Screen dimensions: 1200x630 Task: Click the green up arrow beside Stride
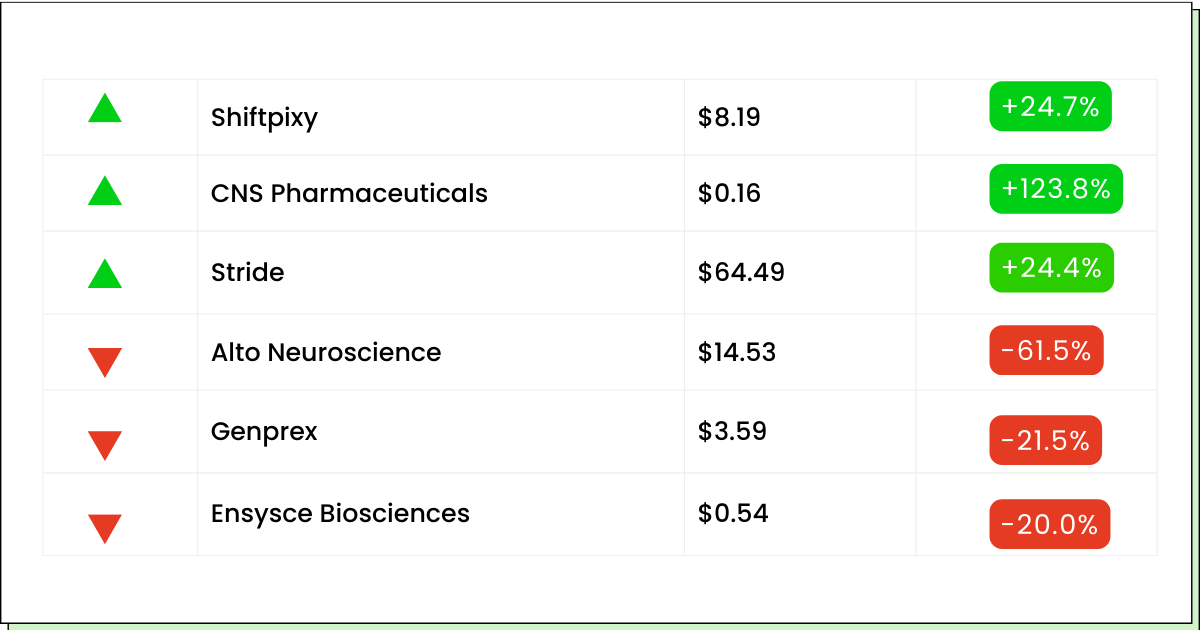(x=105, y=273)
